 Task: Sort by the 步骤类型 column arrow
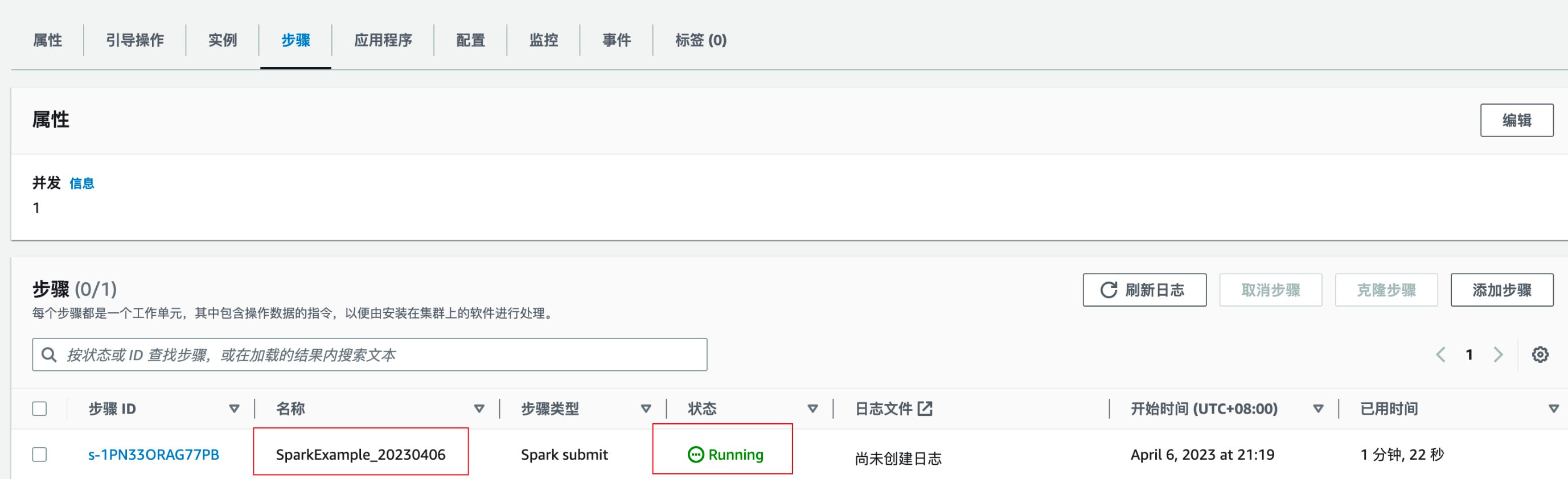(x=646, y=408)
